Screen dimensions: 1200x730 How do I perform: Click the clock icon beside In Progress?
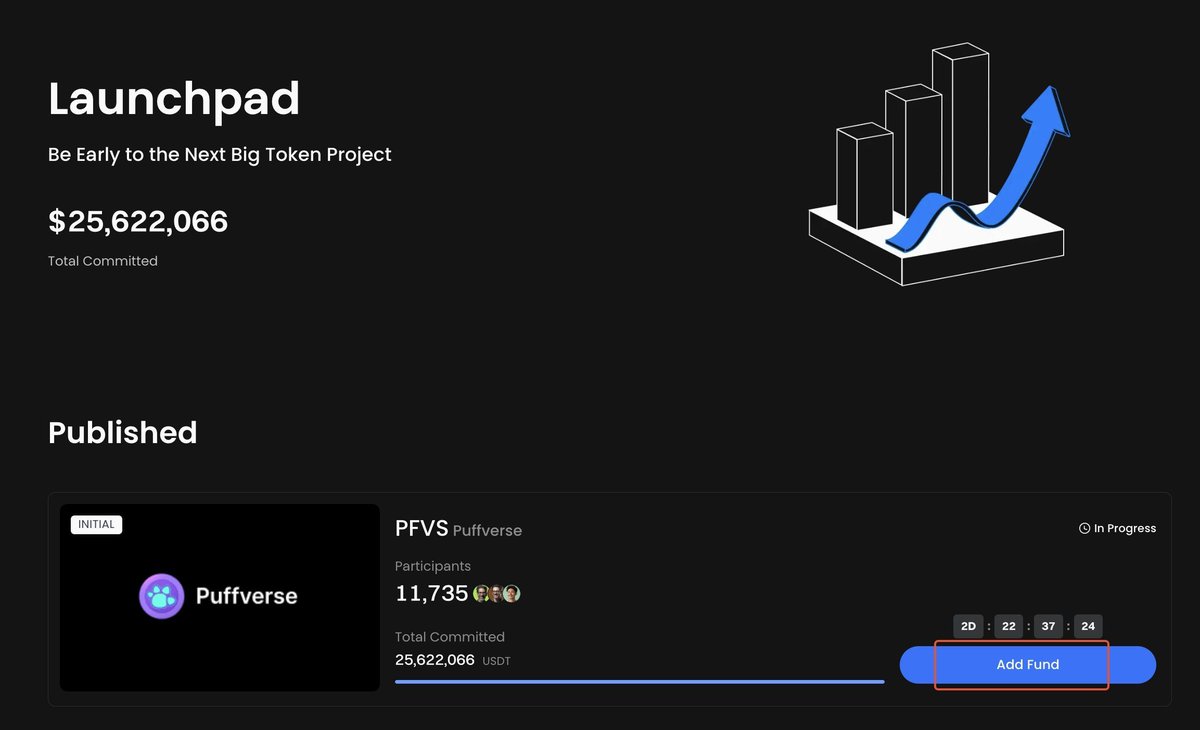click(1084, 529)
